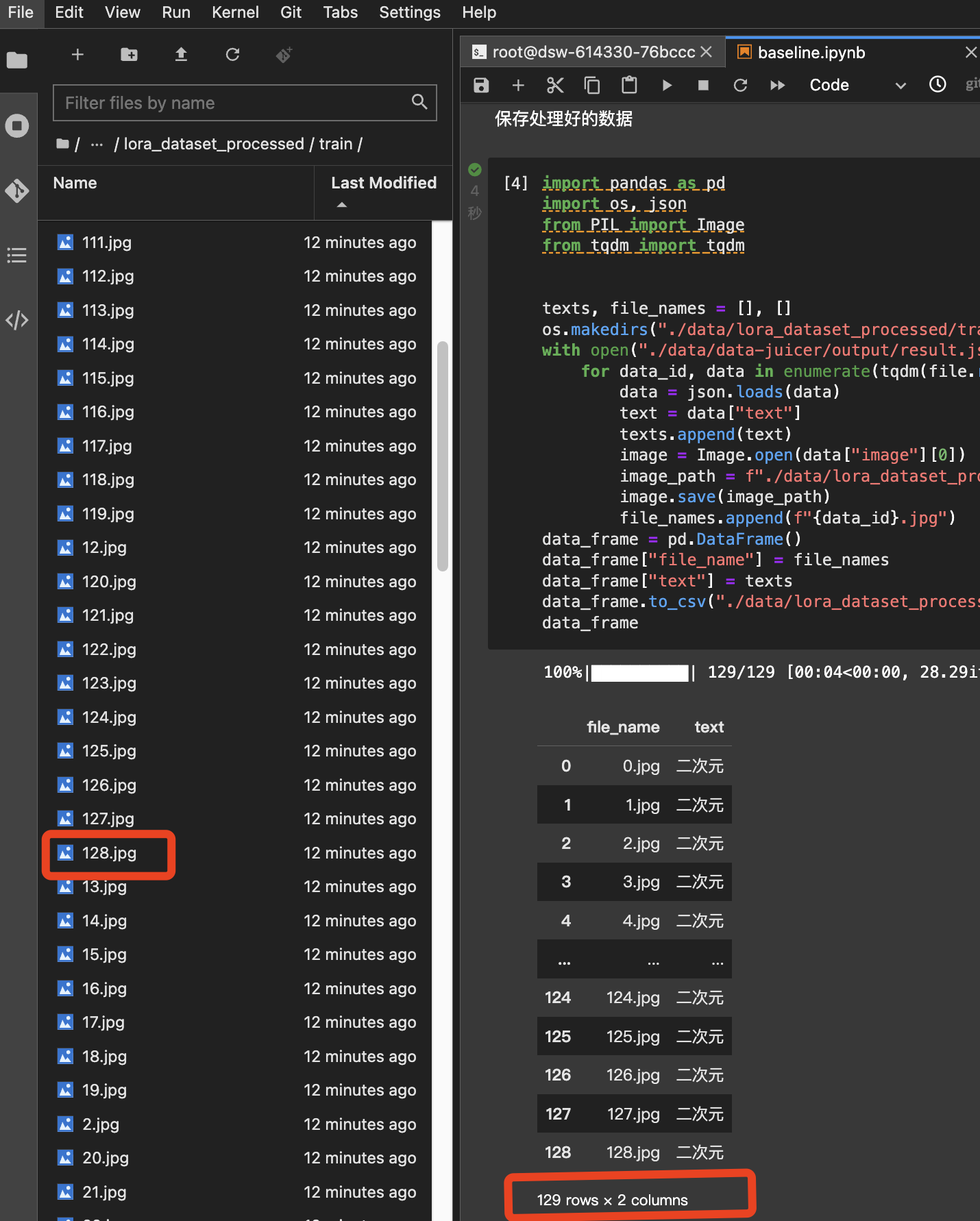Select file 13.jpg
The height and width of the screenshot is (1221, 980).
click(235, 887)
